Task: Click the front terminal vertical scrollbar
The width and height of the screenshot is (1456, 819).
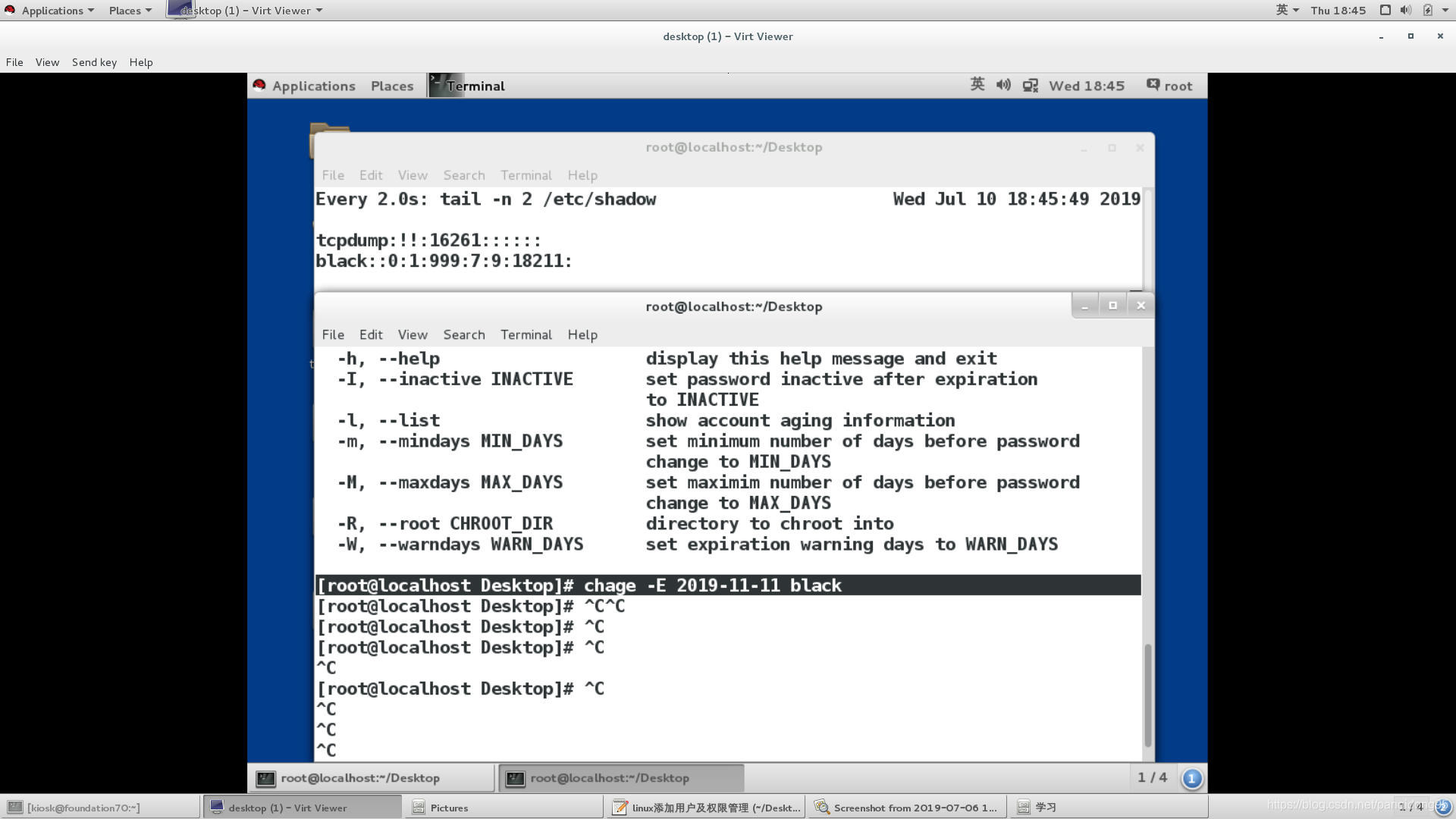Action: pos(1147,695)
